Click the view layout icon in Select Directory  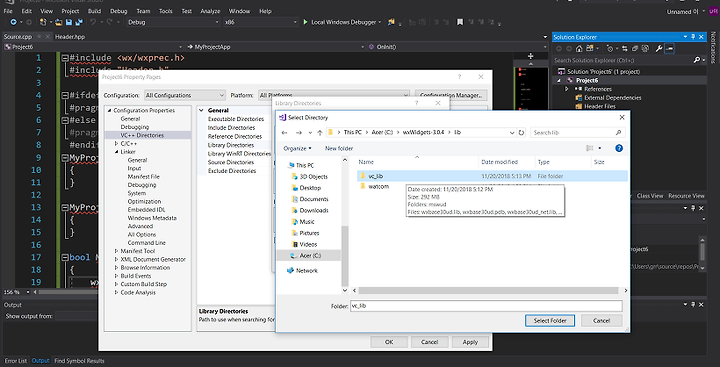pos(590,148)
